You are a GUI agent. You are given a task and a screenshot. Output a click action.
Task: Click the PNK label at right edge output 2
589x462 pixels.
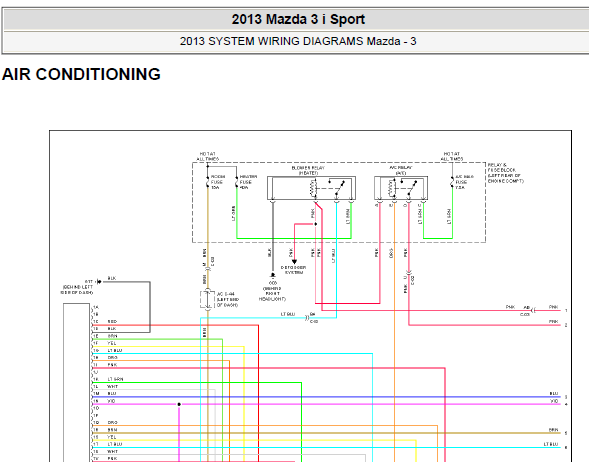pos(553,322)
